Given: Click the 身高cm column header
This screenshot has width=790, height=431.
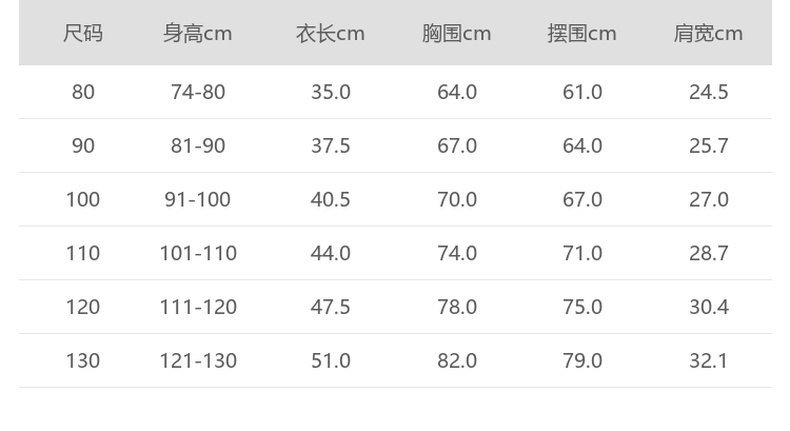Looking at the screenshot, I should coord(198,34).
